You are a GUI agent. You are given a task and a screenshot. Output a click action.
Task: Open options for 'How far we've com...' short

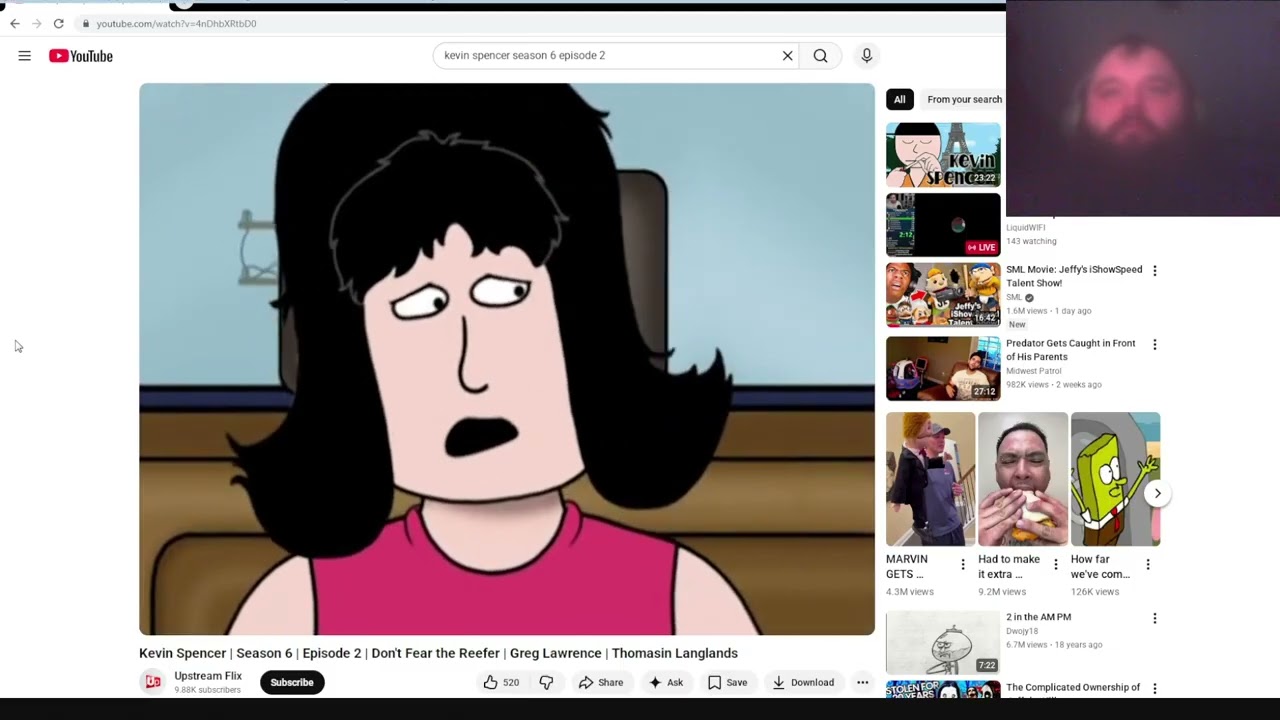tap(1148, 565)
